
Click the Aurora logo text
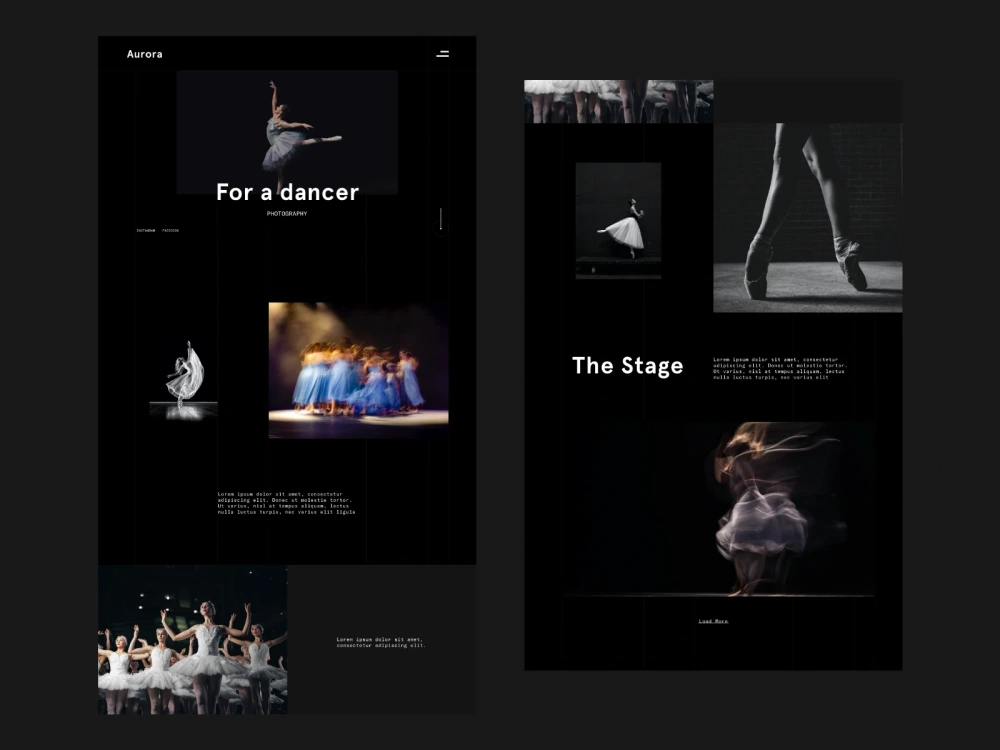pos(145,54)
